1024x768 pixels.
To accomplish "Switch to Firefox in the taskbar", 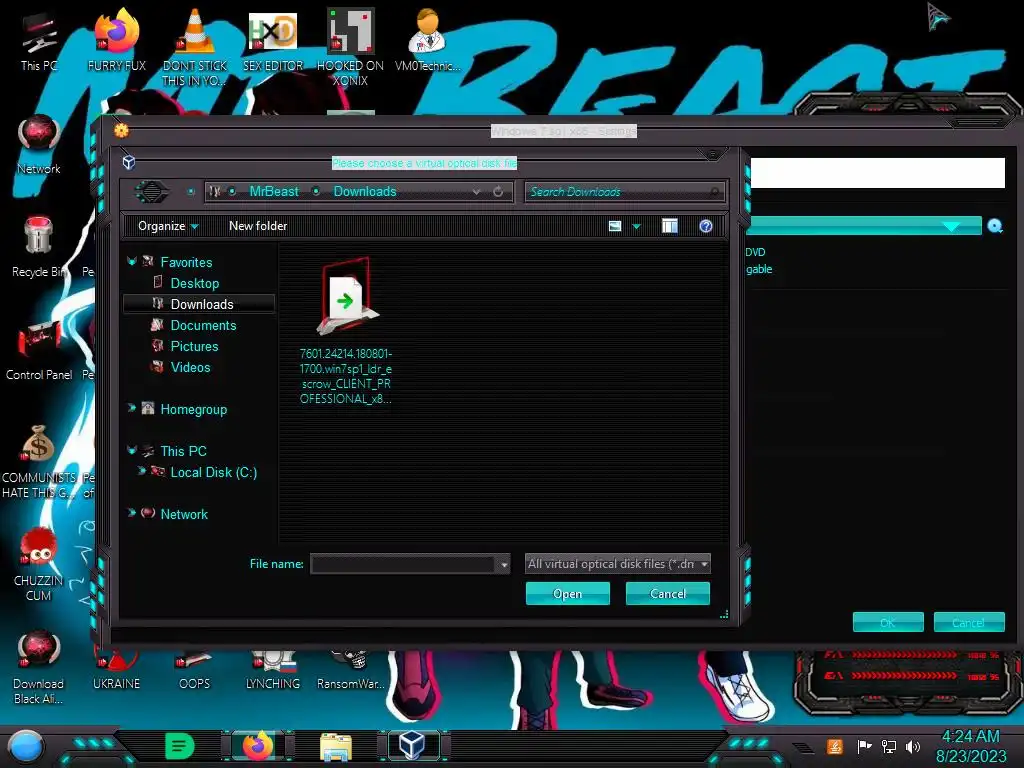I will (x=258, y=746).
